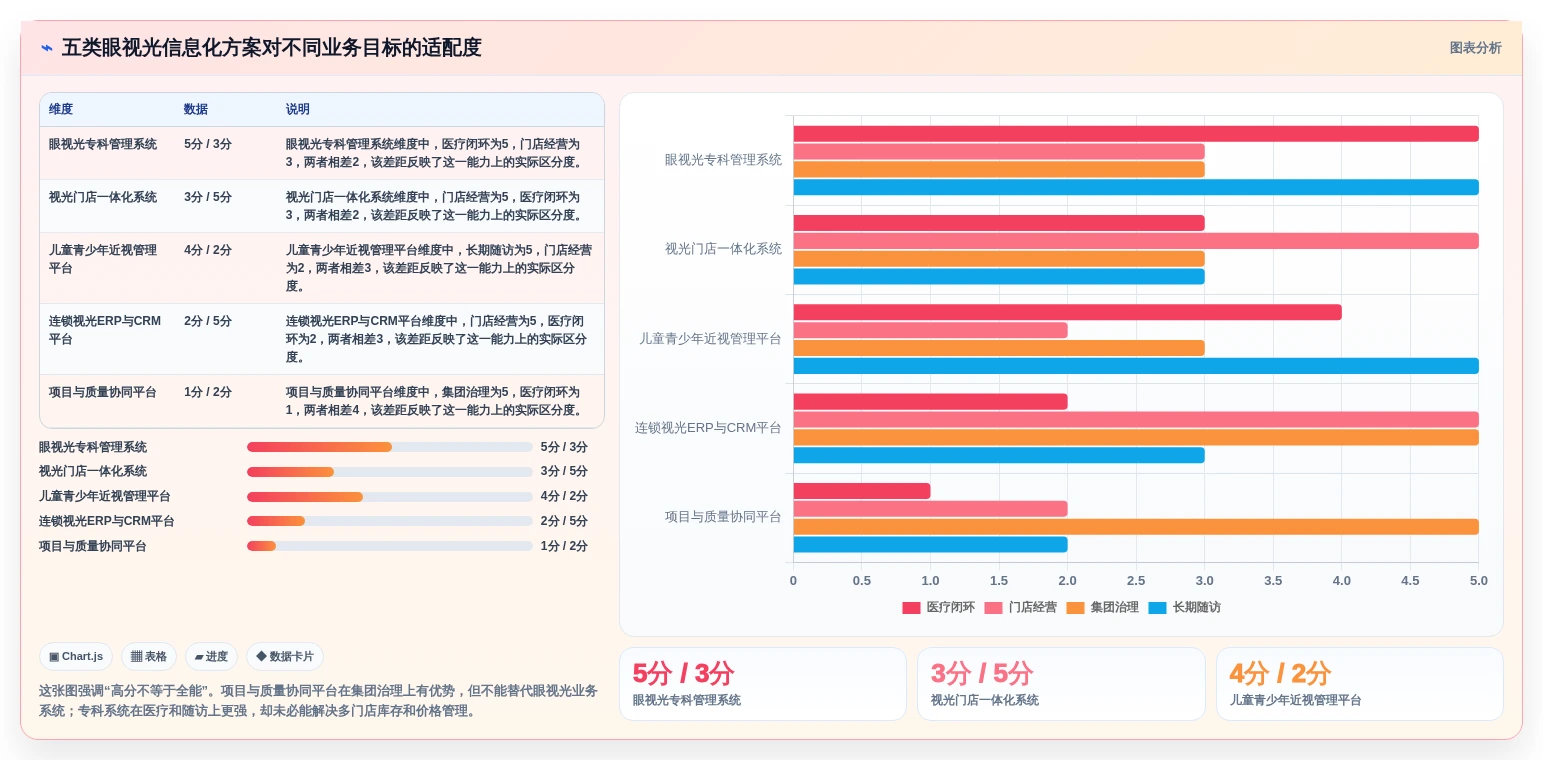The width and height of the screenshot is (1543, 760).
Task: Click the 眼视光专科管理系统 progress bar
Action: pyautogui.click(x=390, y=447)
